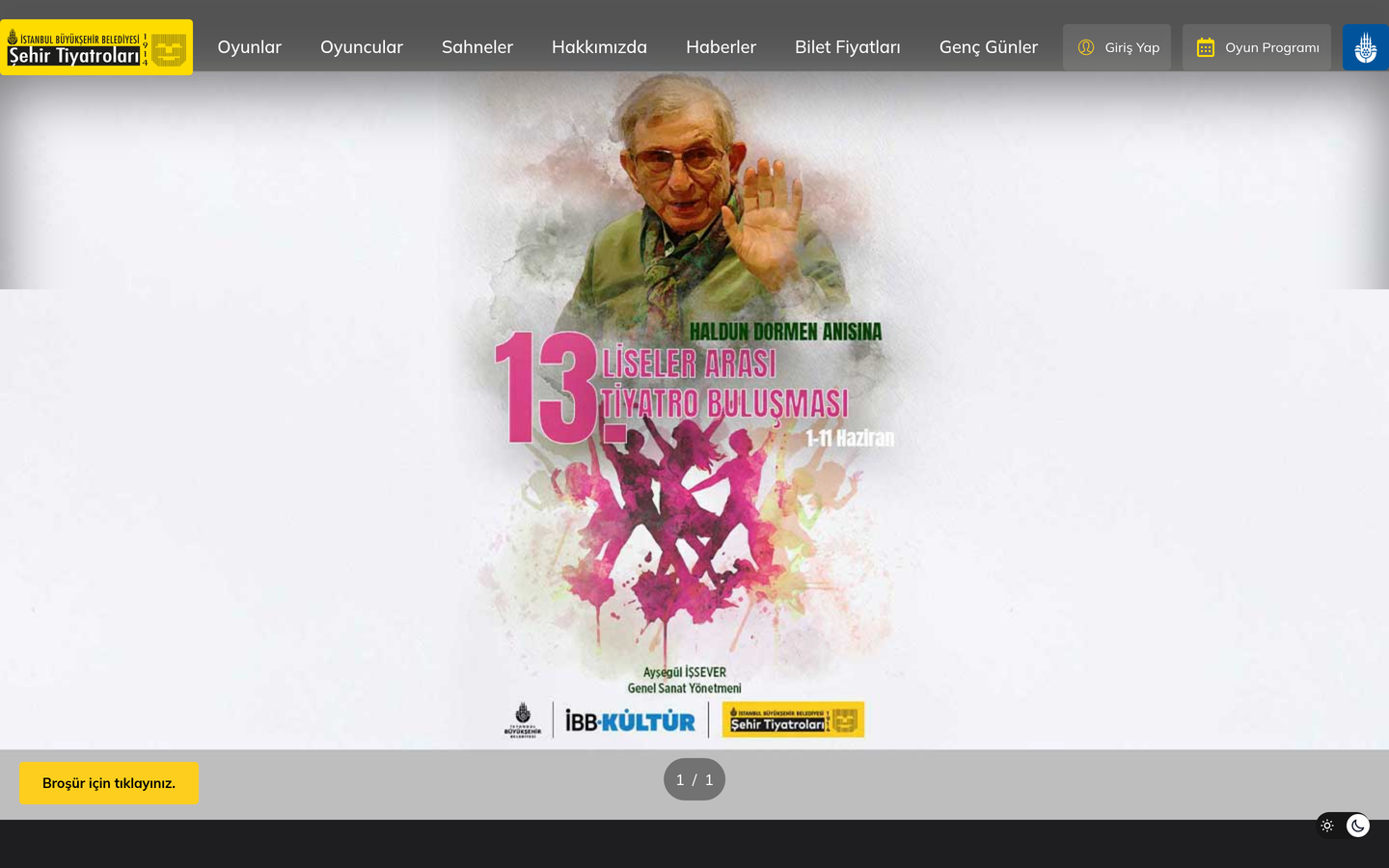Image resolution: width=1389 pixels, height=868 pixels.
Task: Click the user icon in Giriş Yap
Action: pos(1086,47)
